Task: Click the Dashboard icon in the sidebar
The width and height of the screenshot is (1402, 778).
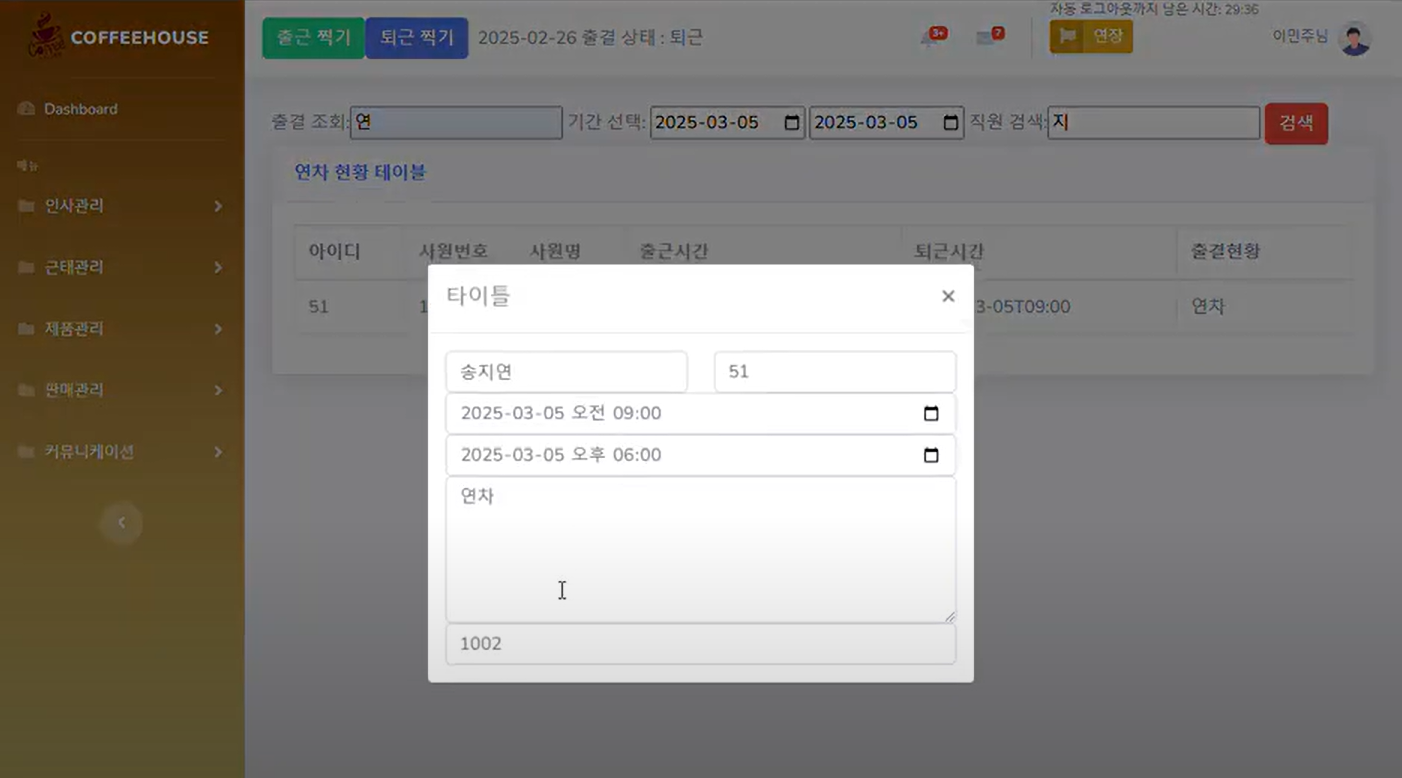Action: pos(27,108)
